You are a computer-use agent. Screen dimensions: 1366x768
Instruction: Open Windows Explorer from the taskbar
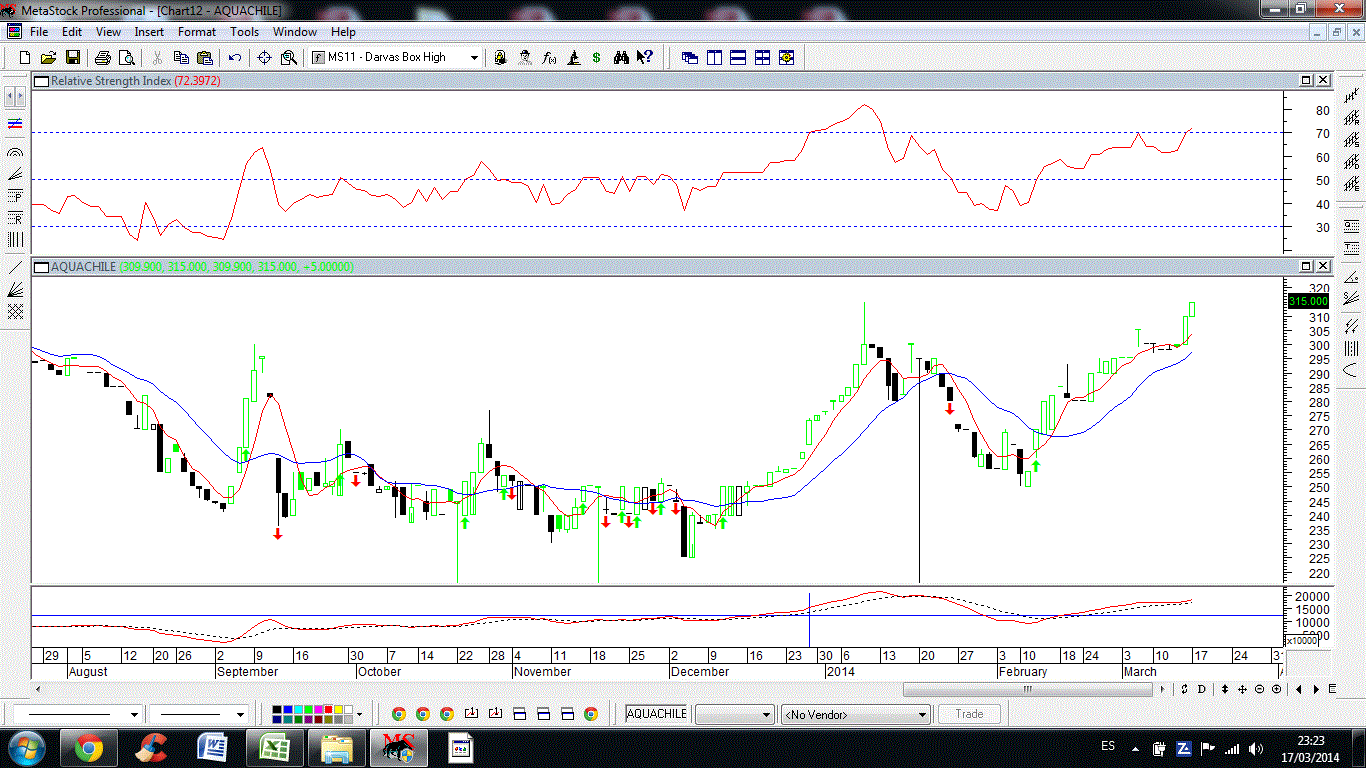pyautogui.click(x=337, y=747)
